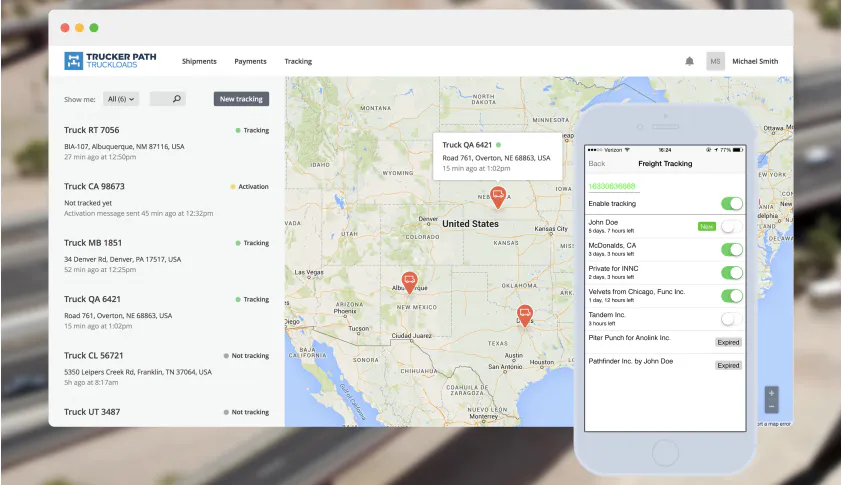Toggle John Doe tracking switch
This screenshot has height=485, width=842.
click(731, 227)
